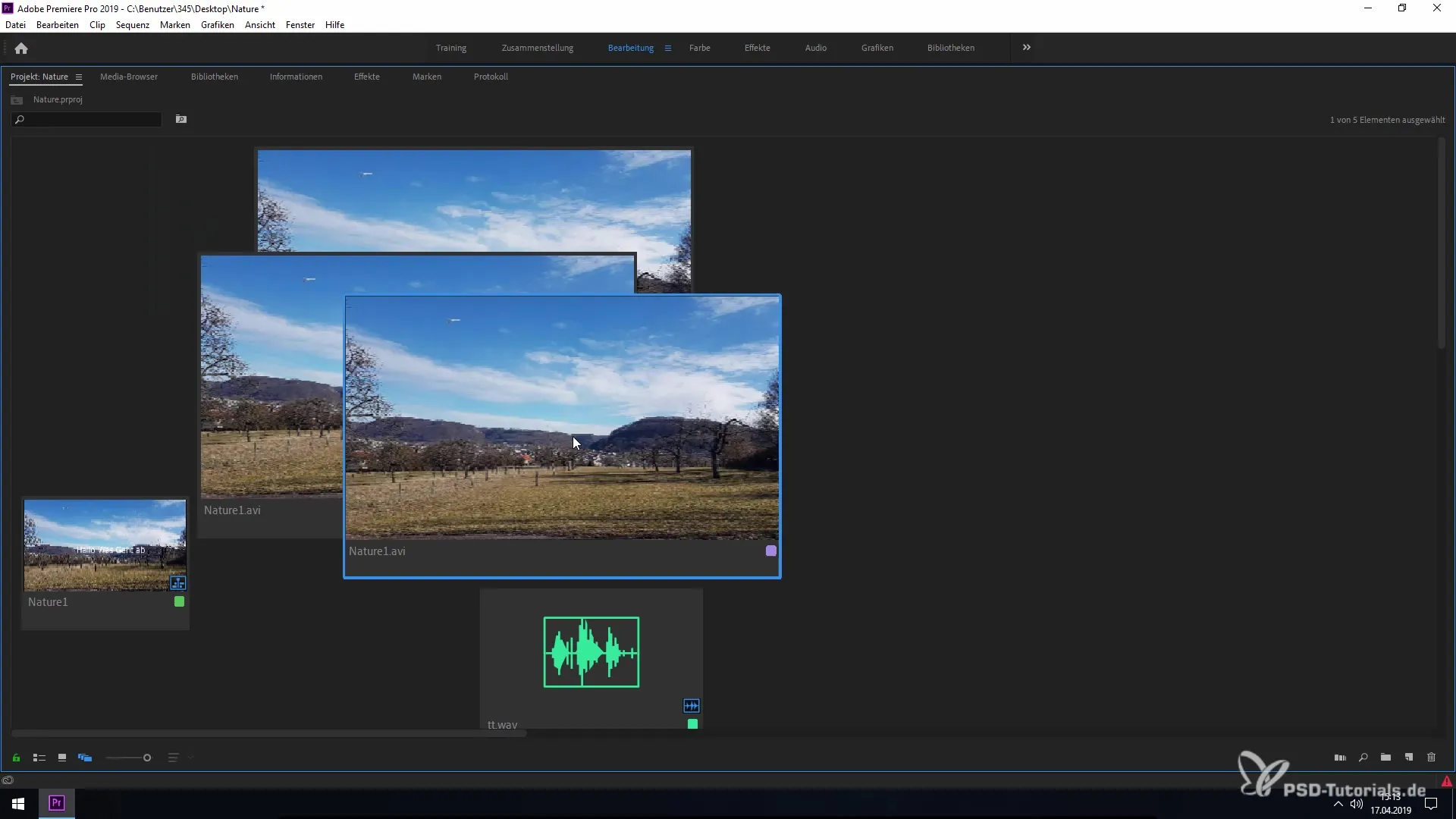Click Automate to Sequence icon
Image resolution: width=1456 pixels, height=819 pixels.
click(x=1340, y=758)
